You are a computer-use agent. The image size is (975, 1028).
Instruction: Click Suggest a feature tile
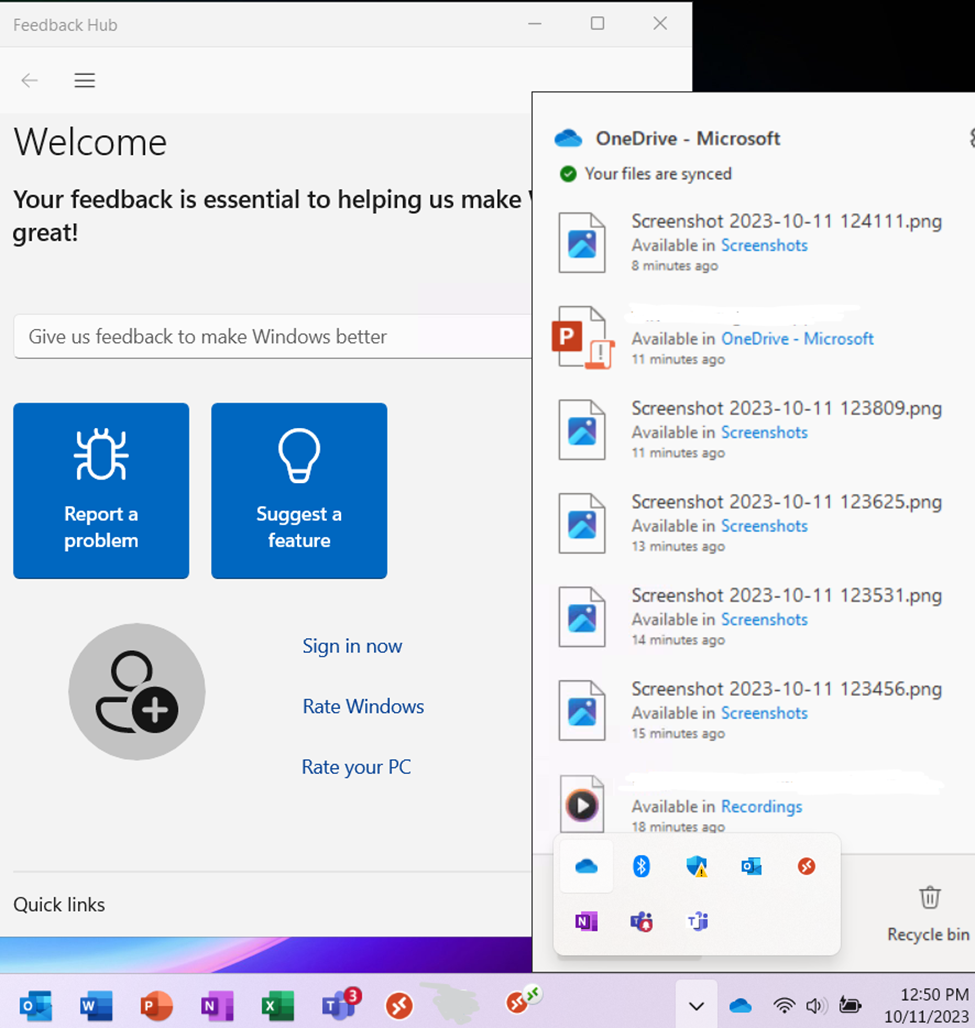(x=298, y=490)
